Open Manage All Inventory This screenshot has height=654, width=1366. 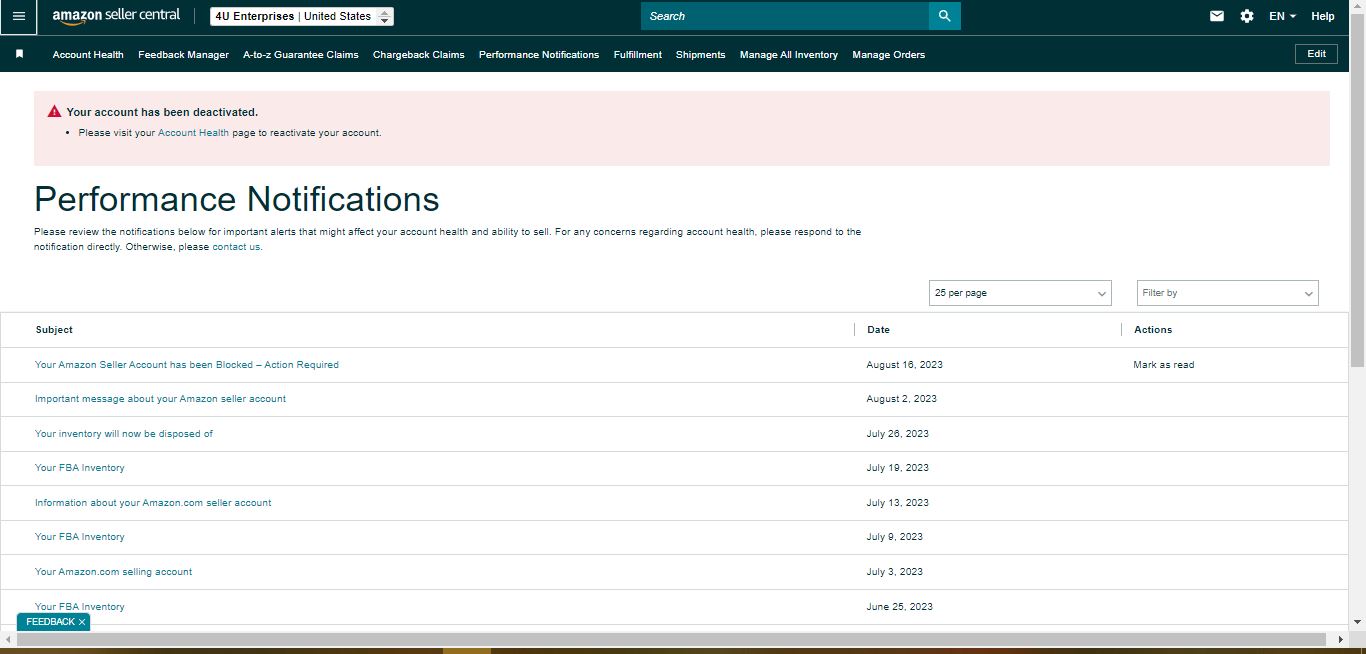[x=789, y=54]
